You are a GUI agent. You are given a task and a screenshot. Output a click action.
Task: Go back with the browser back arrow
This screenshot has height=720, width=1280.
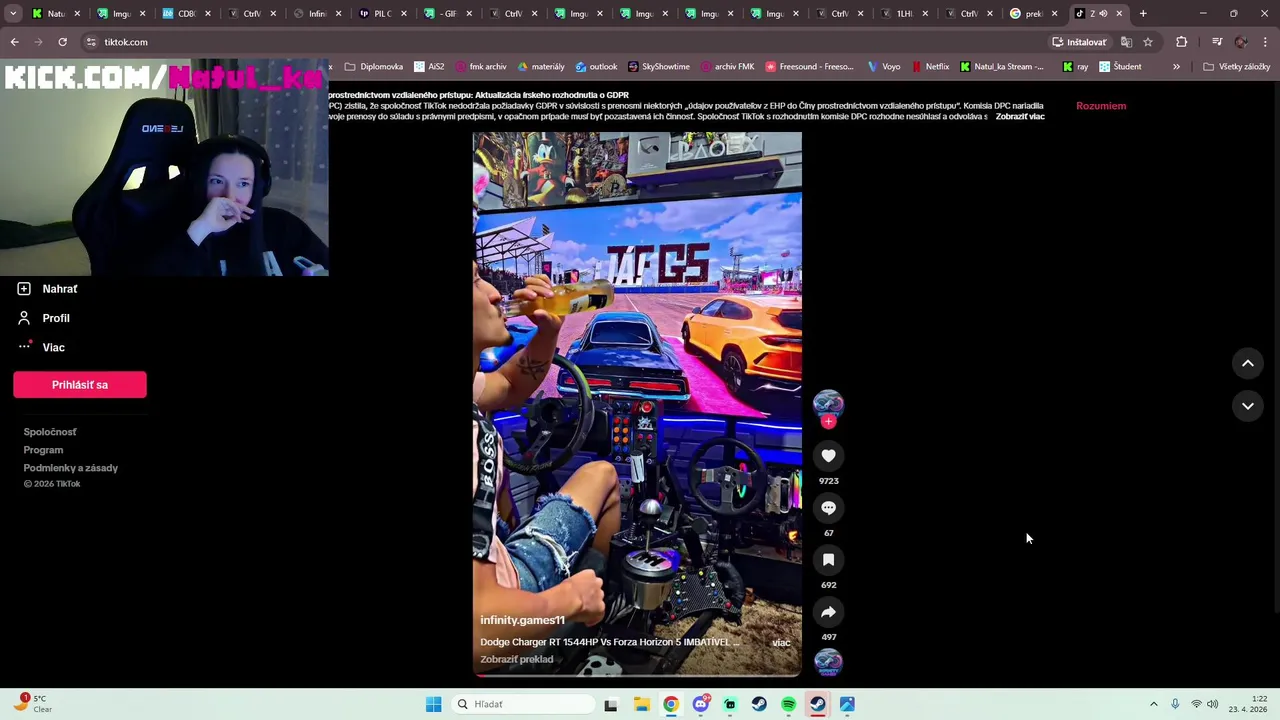click(x=14, y=42)
